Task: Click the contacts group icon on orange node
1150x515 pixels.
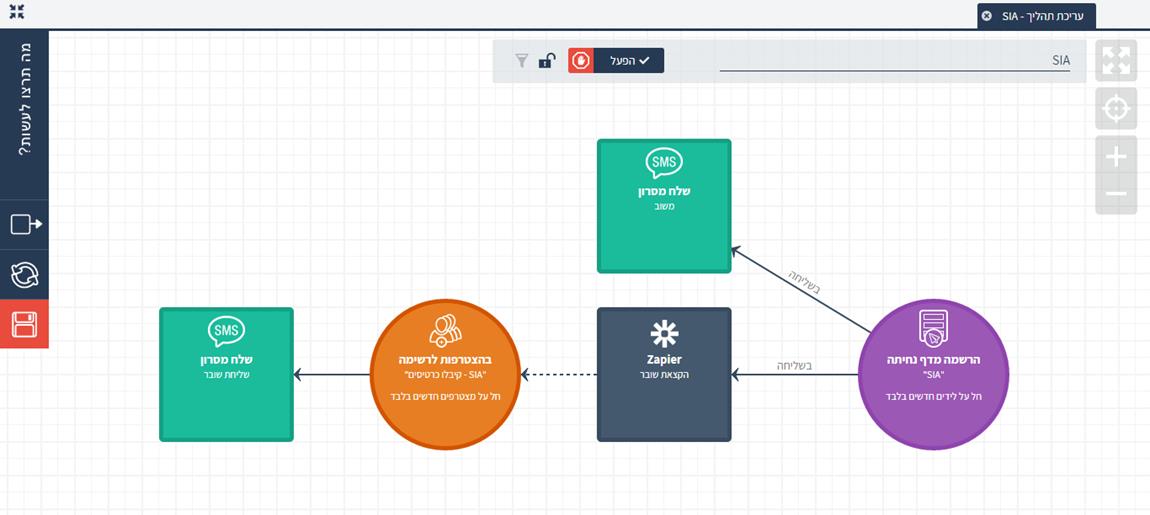Action: [444, 331]
